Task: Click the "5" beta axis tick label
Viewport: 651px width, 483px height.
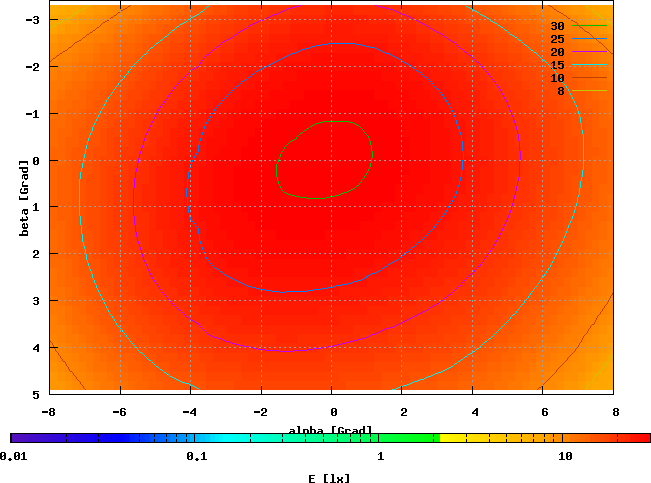Action: point(36,395)
